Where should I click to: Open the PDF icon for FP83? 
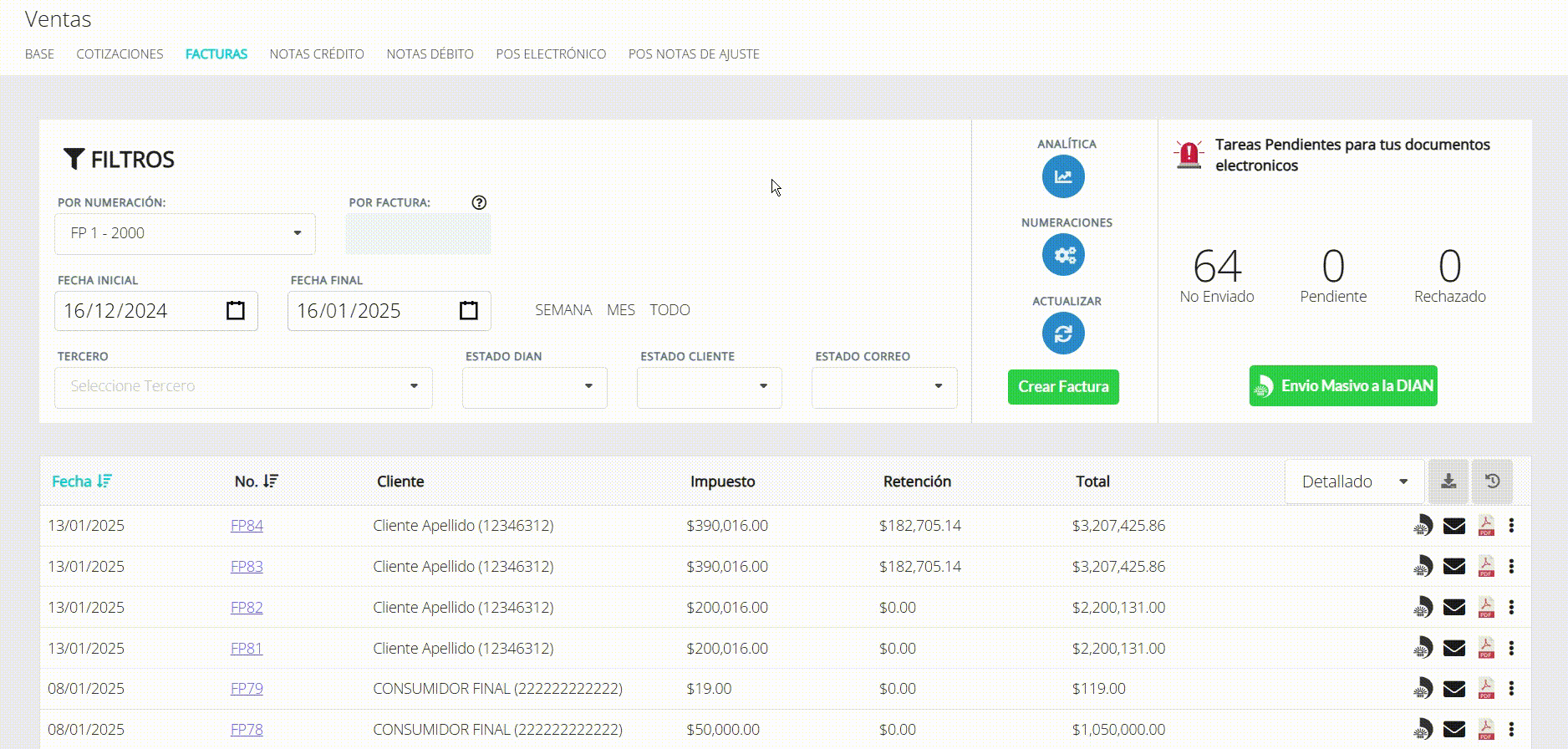coord(1486,567)
